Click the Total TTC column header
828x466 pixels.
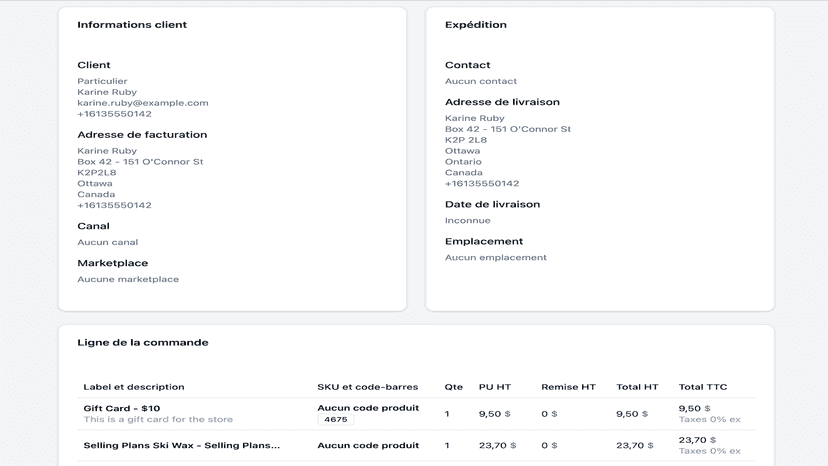703,387
